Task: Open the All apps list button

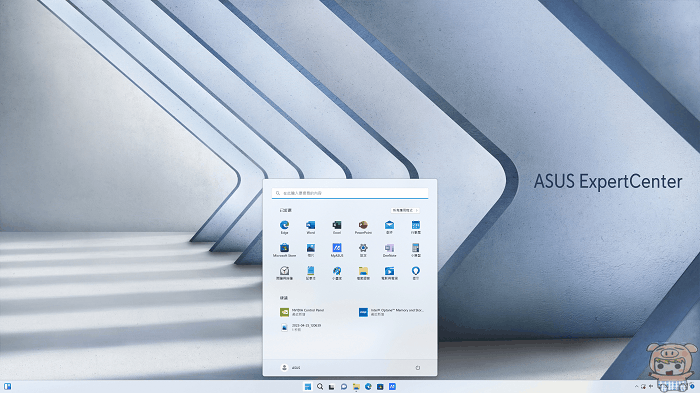Action: [405, 210]
